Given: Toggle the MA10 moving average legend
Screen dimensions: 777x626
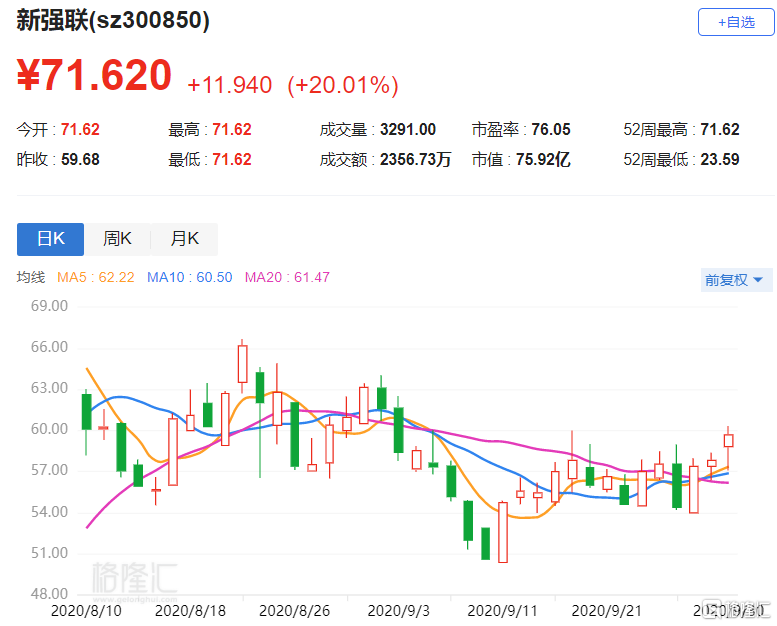Looking at the screenshot, I should click(190, 277).
